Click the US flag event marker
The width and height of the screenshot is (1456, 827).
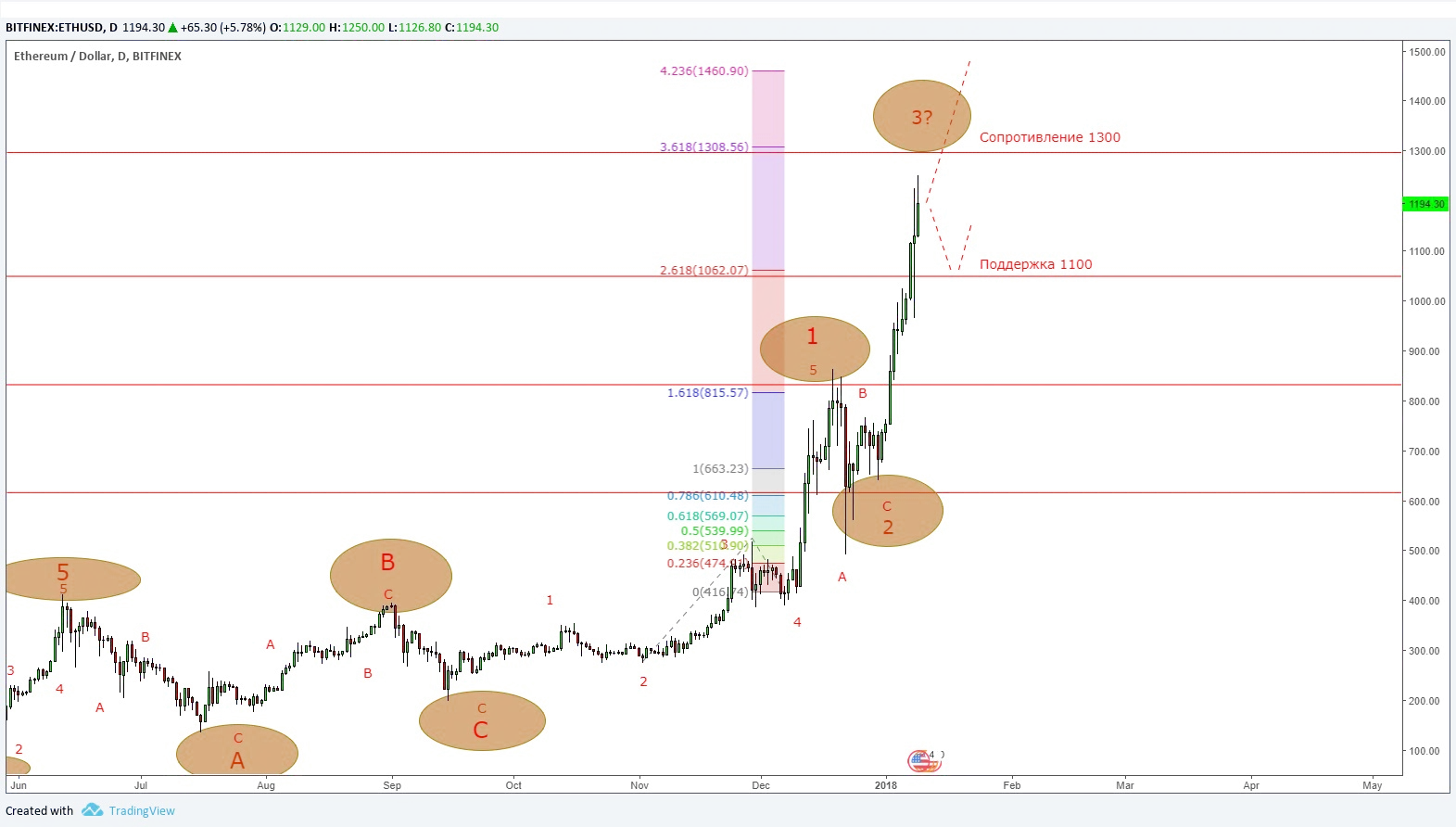click(920, 762)
